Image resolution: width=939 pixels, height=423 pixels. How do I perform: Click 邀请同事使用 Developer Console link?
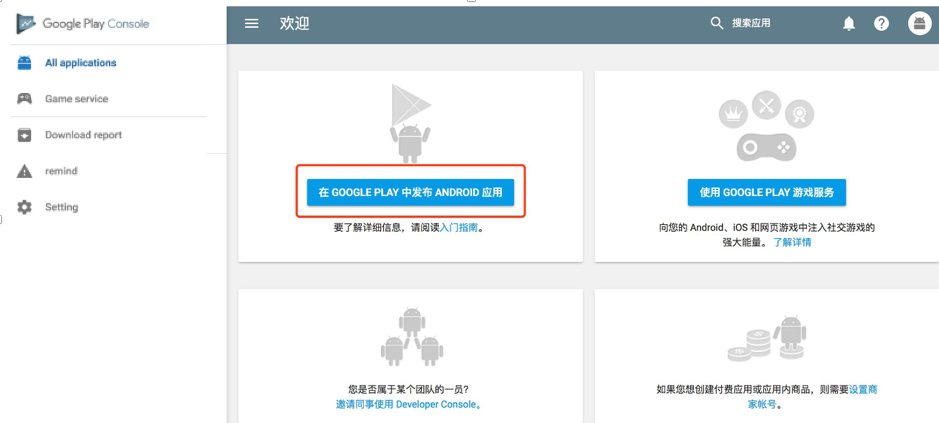pyautogui.click(x=408, y=404)
